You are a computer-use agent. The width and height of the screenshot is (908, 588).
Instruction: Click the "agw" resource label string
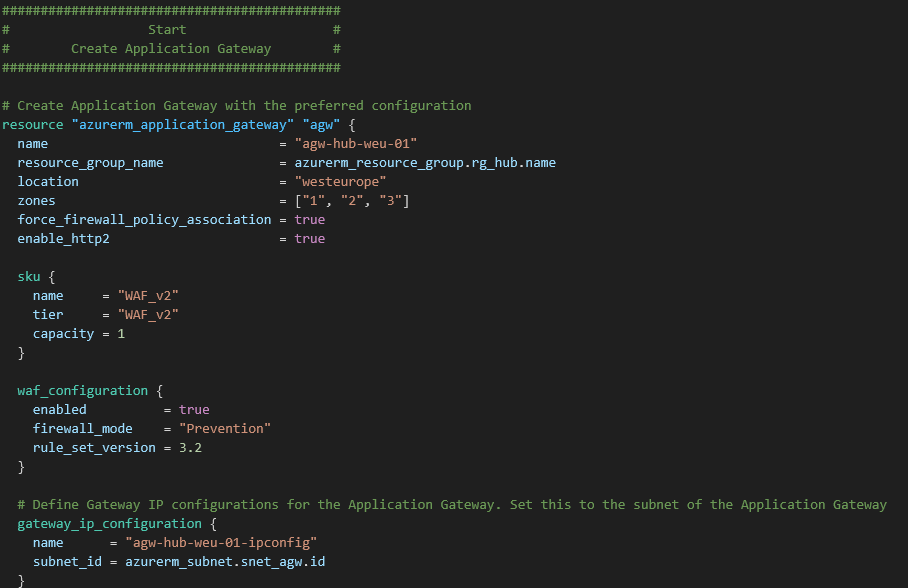[321, 124]
